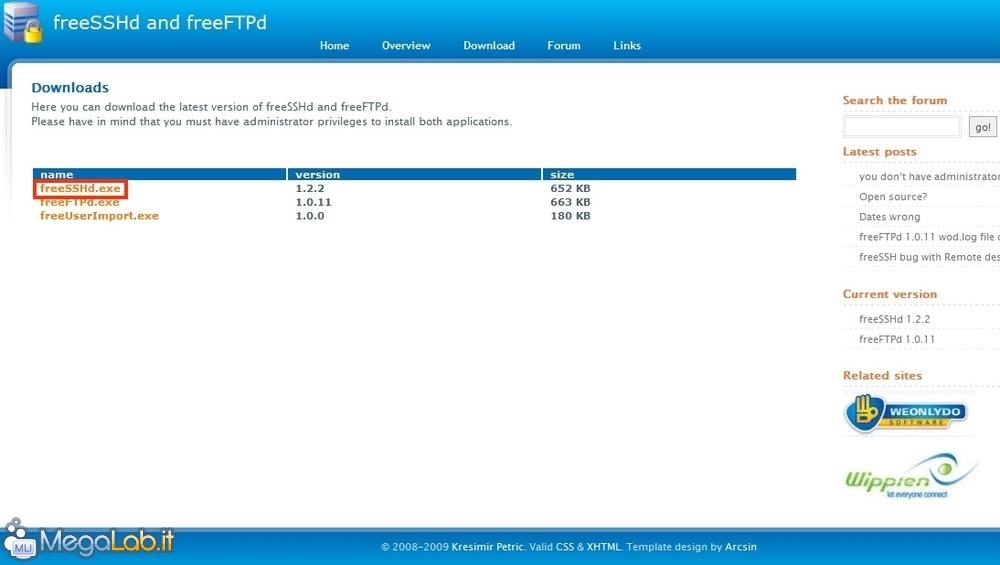This screenshot has width=1000, height=565.
Task: Select size cell '663 KB'
Action: click(x=570, y=202)
